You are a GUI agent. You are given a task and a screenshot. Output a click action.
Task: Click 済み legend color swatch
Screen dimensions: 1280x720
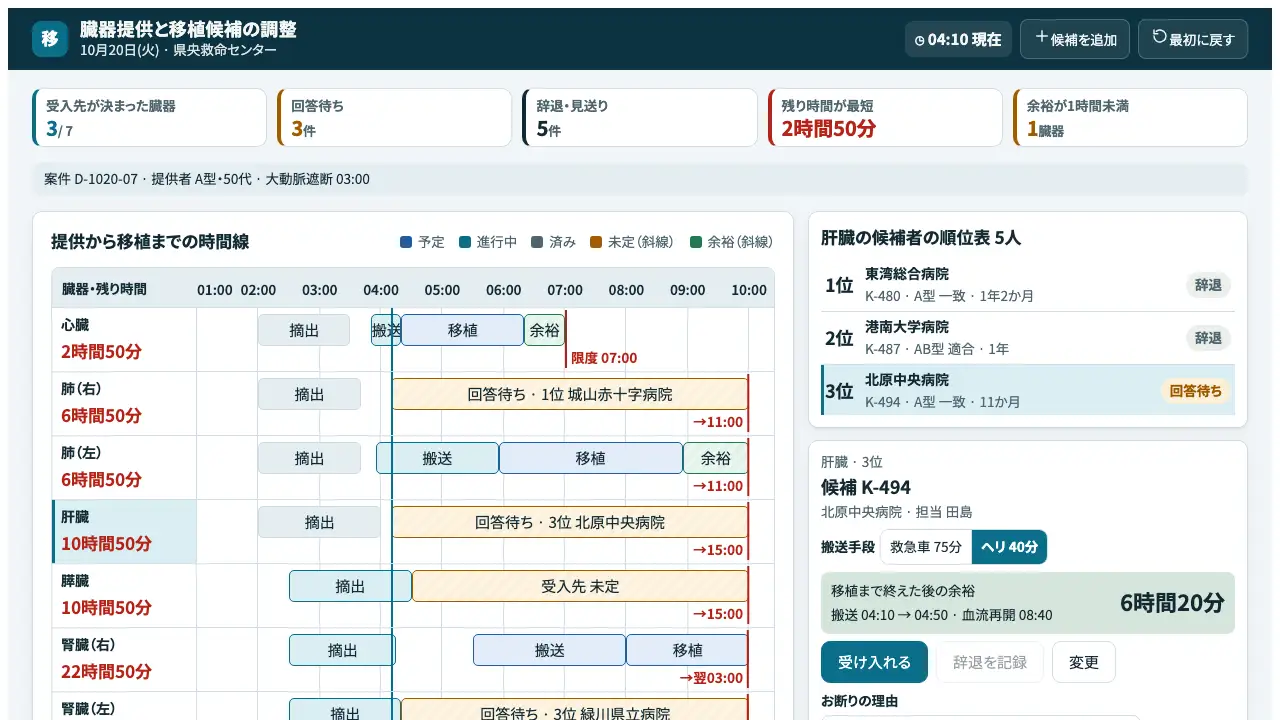pyautogui.click(x=537, y=242)
